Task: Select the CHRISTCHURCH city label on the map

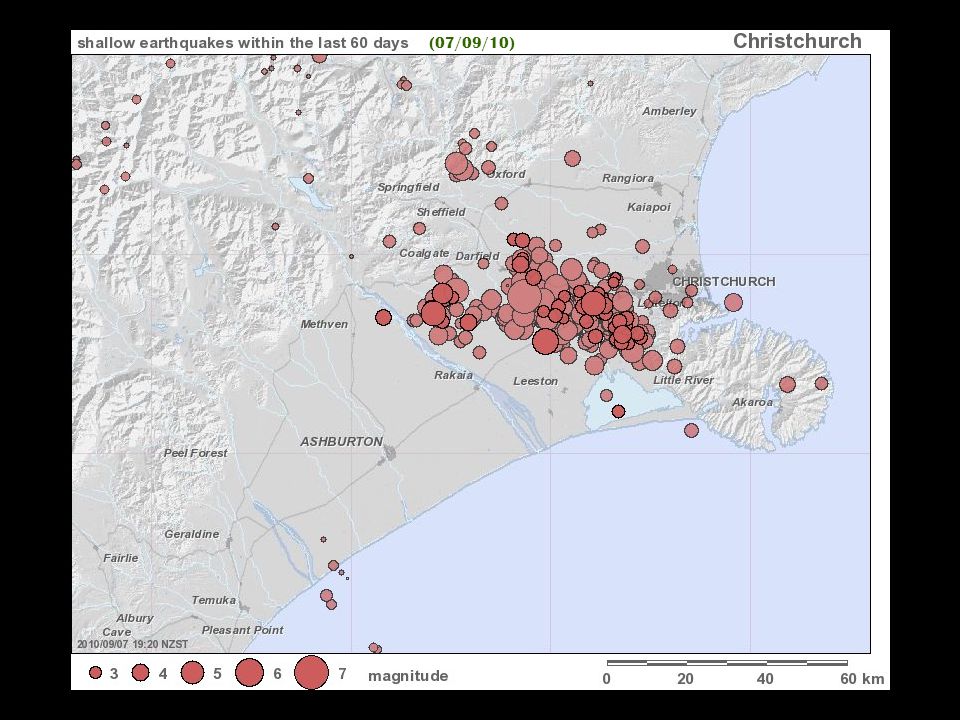Action: click(x=724, y=282)
